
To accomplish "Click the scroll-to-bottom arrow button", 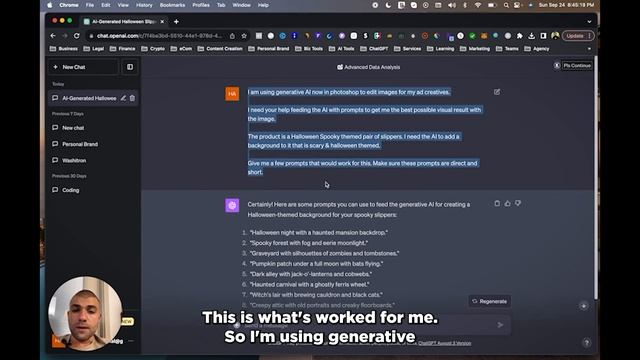I will point(584,306).
